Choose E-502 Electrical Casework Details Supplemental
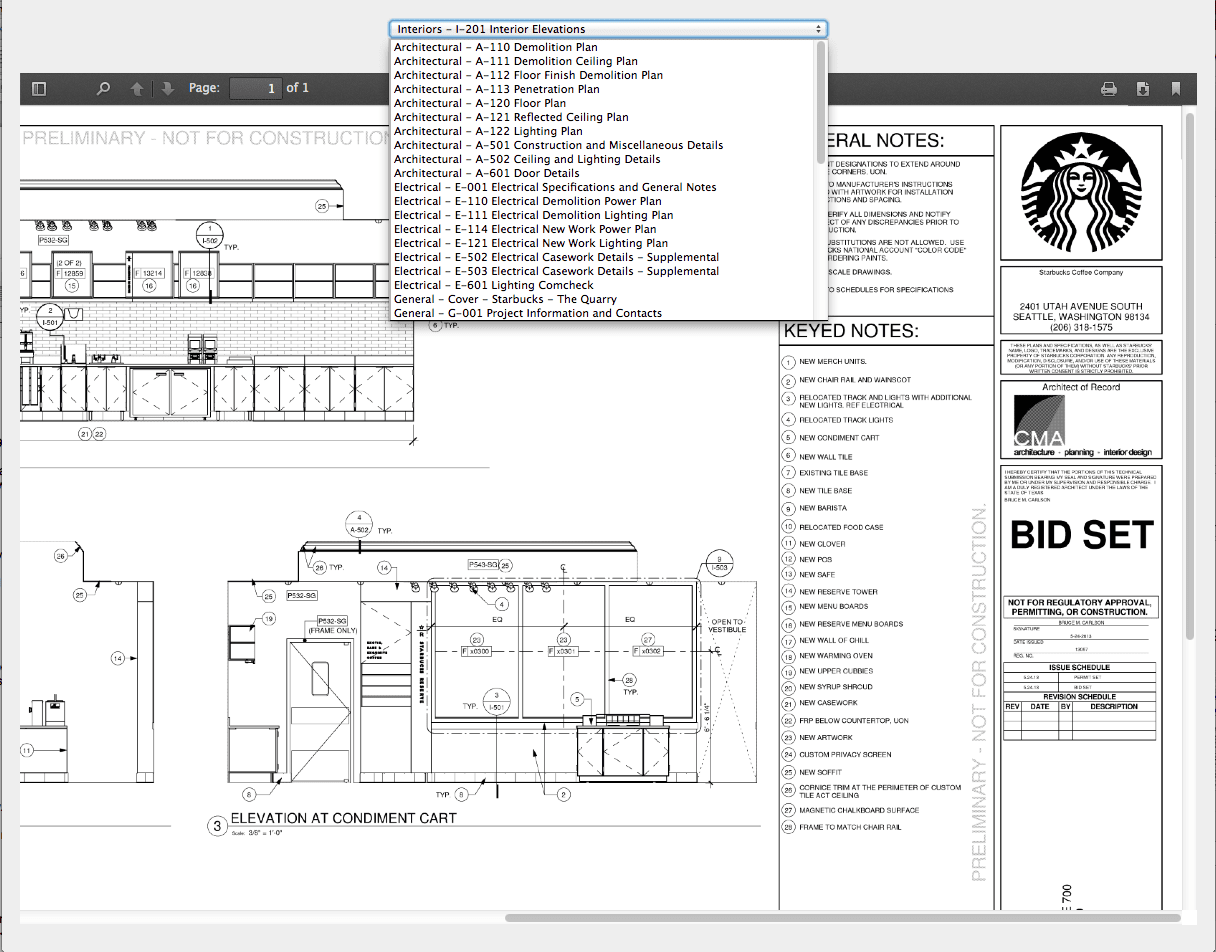 pyautogui.click(x=603, y=257)
